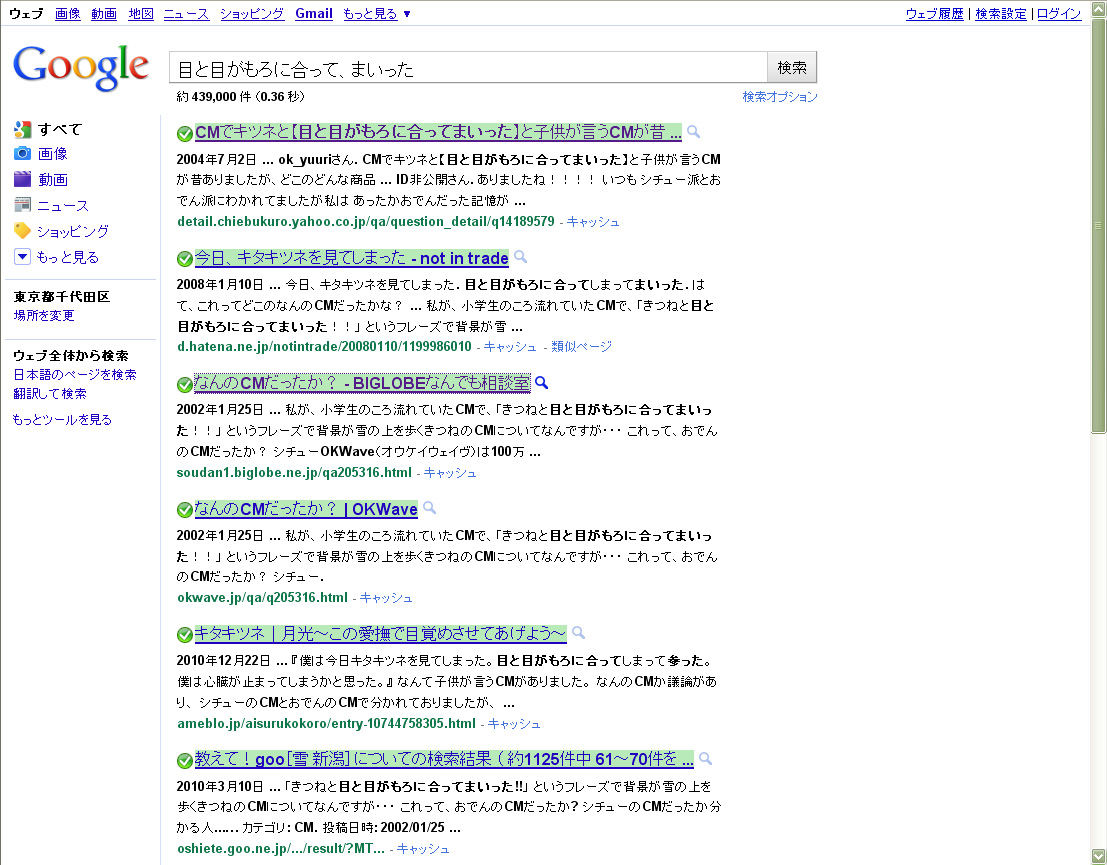
Task: Select 日本語のページを検索 filter
Action: click(75, 374)
